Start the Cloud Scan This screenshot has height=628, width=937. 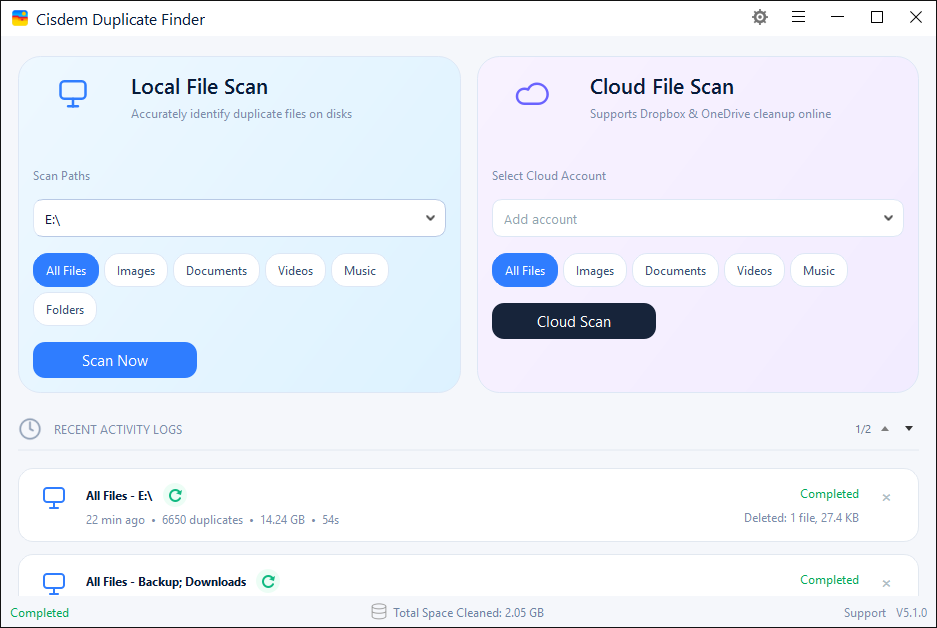574,321
